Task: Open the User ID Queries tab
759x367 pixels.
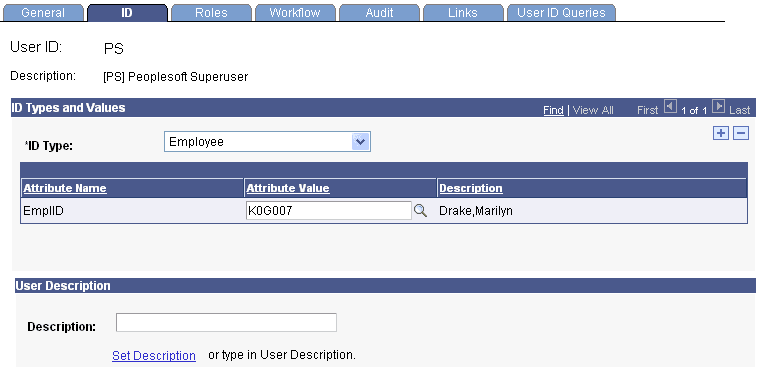Action: [561, 13]
